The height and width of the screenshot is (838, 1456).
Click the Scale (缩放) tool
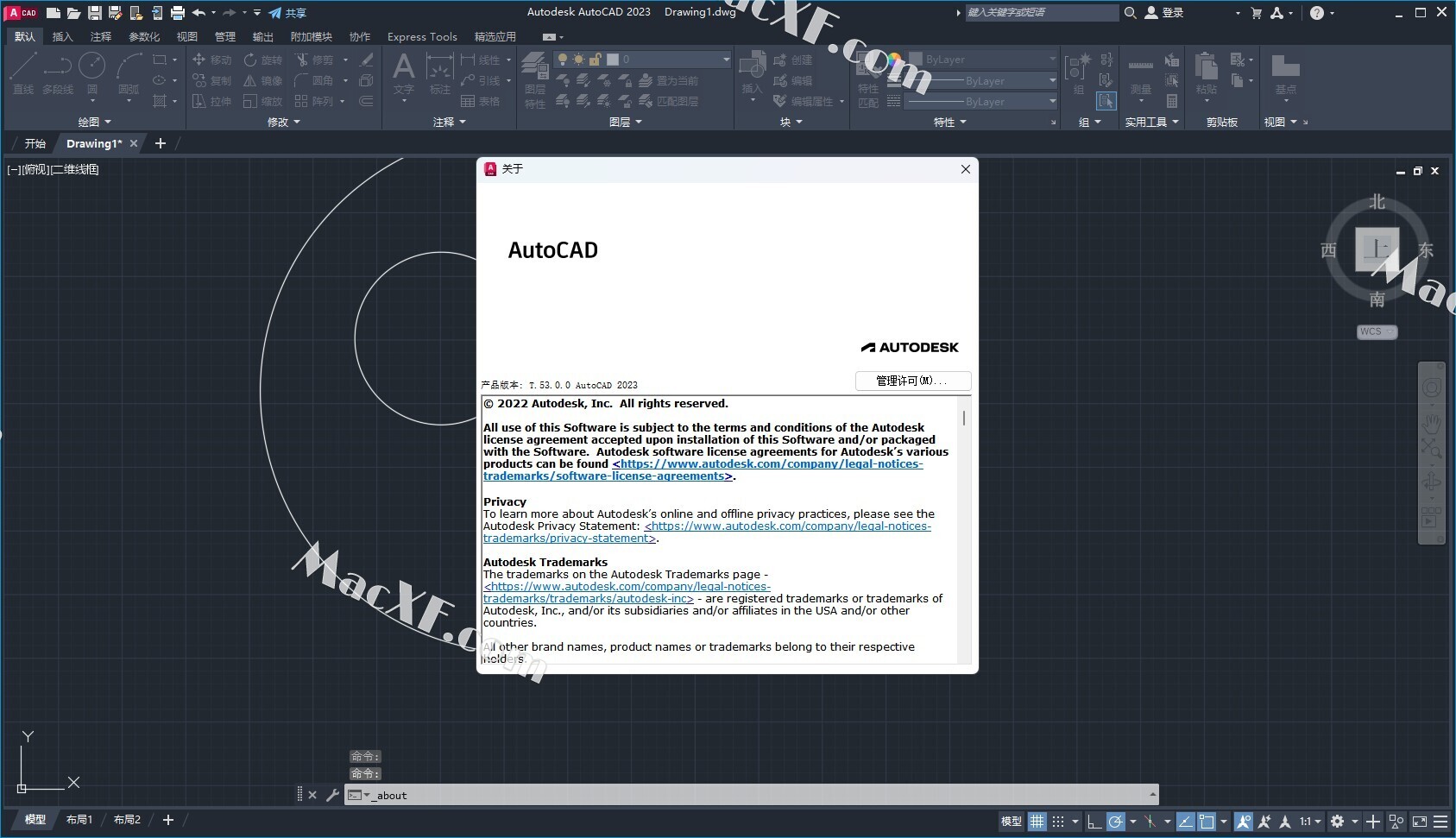click(x=262, y=101)
